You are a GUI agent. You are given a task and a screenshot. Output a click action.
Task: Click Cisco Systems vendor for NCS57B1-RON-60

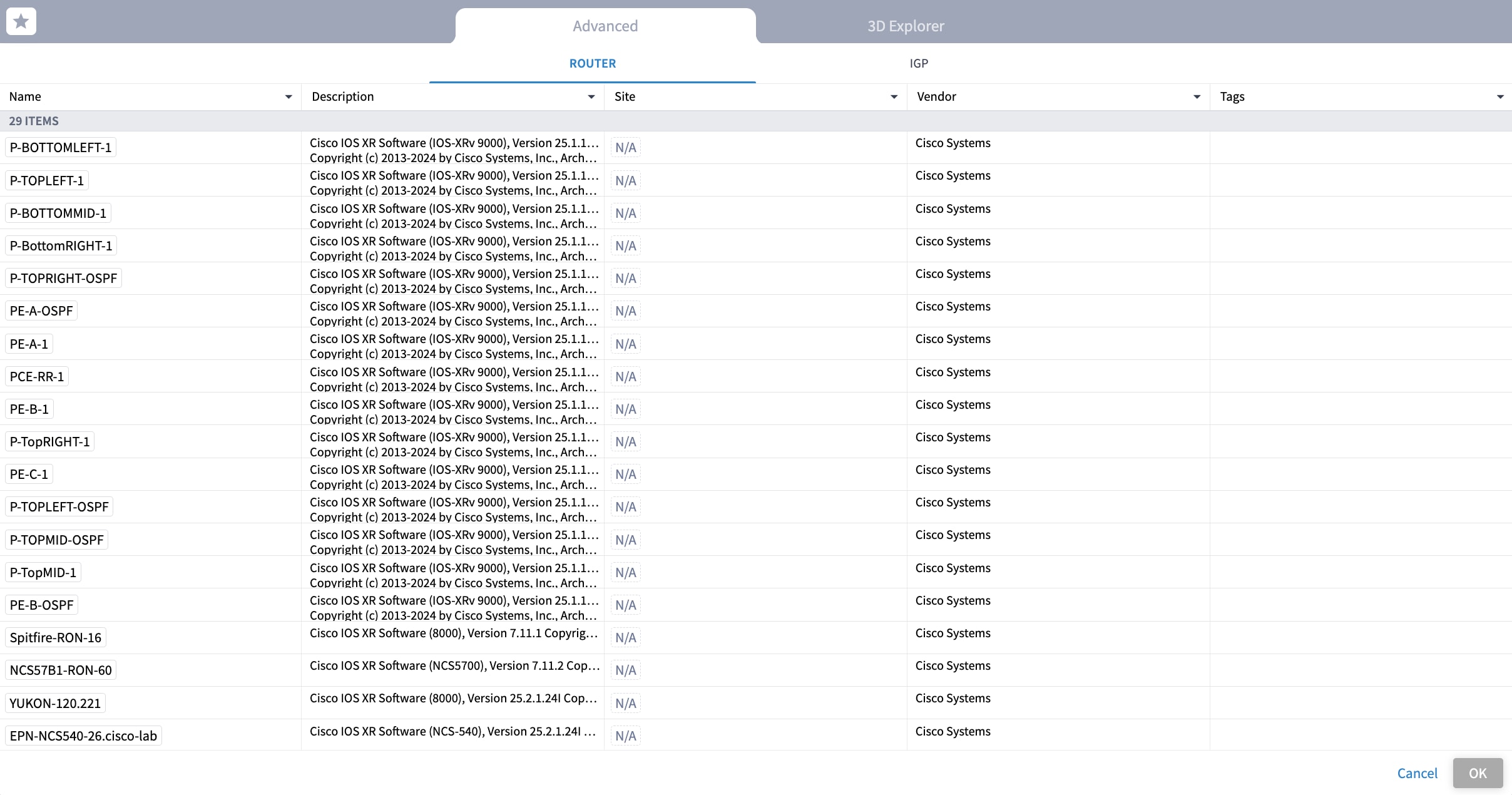pyautogui.click(x=953, y=666)
